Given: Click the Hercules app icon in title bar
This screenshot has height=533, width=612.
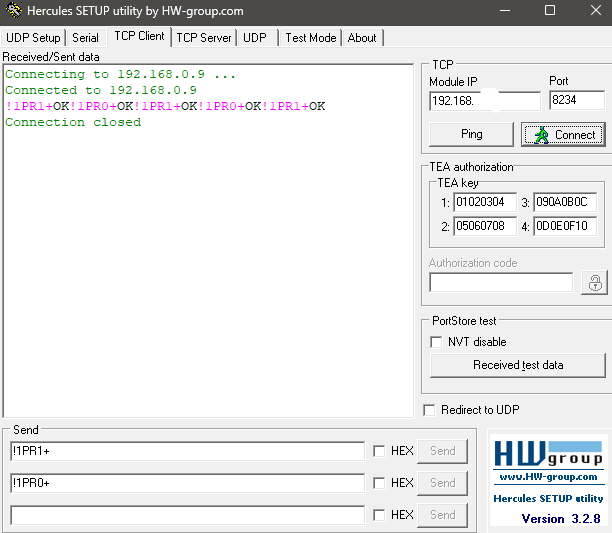Looking at the screenshot, I should coord(13,11).
